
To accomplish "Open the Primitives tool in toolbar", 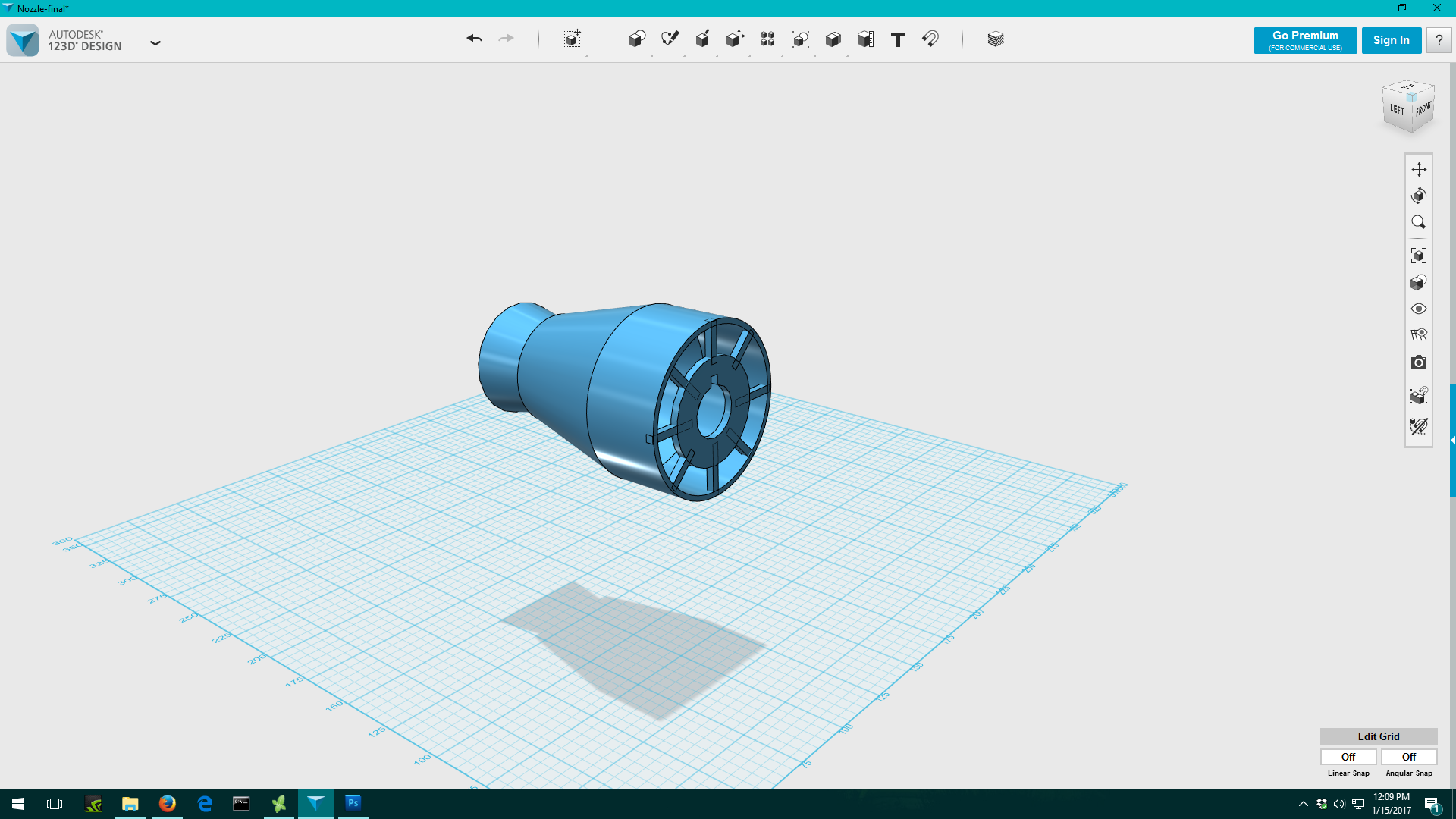I will pyautogui.click(x=636, y=39).
